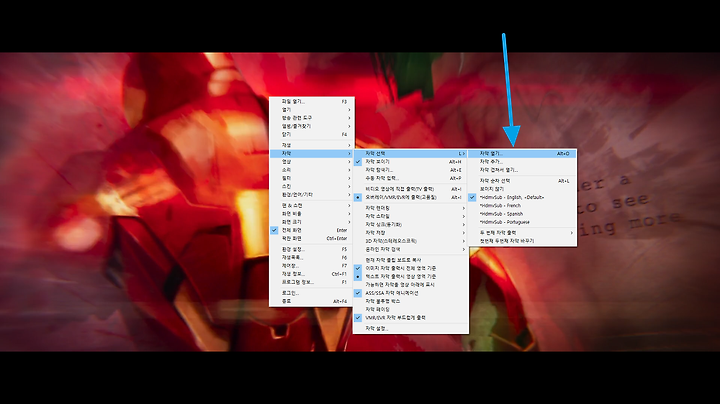The height and width of the screenshot is (404, 720).
Task: Expand '두 번째 자막 출력' submenu
Action: [522, 233]
